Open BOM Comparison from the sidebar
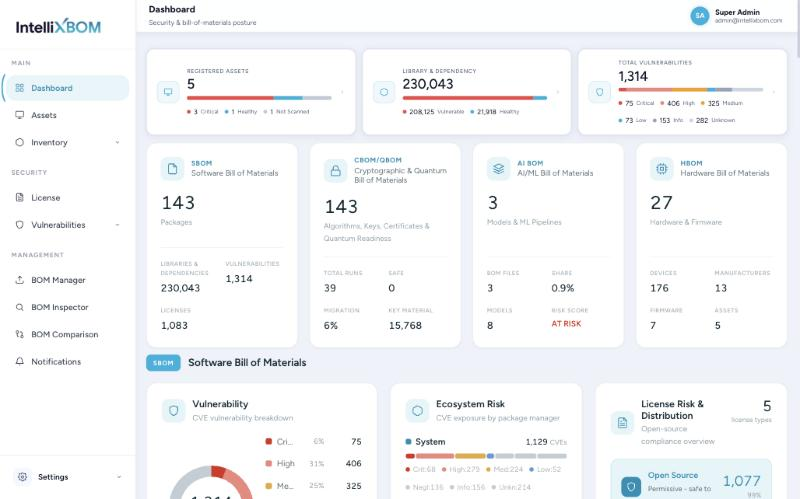The height and width of the screenshot is (499, 800). tap(67, 334)
